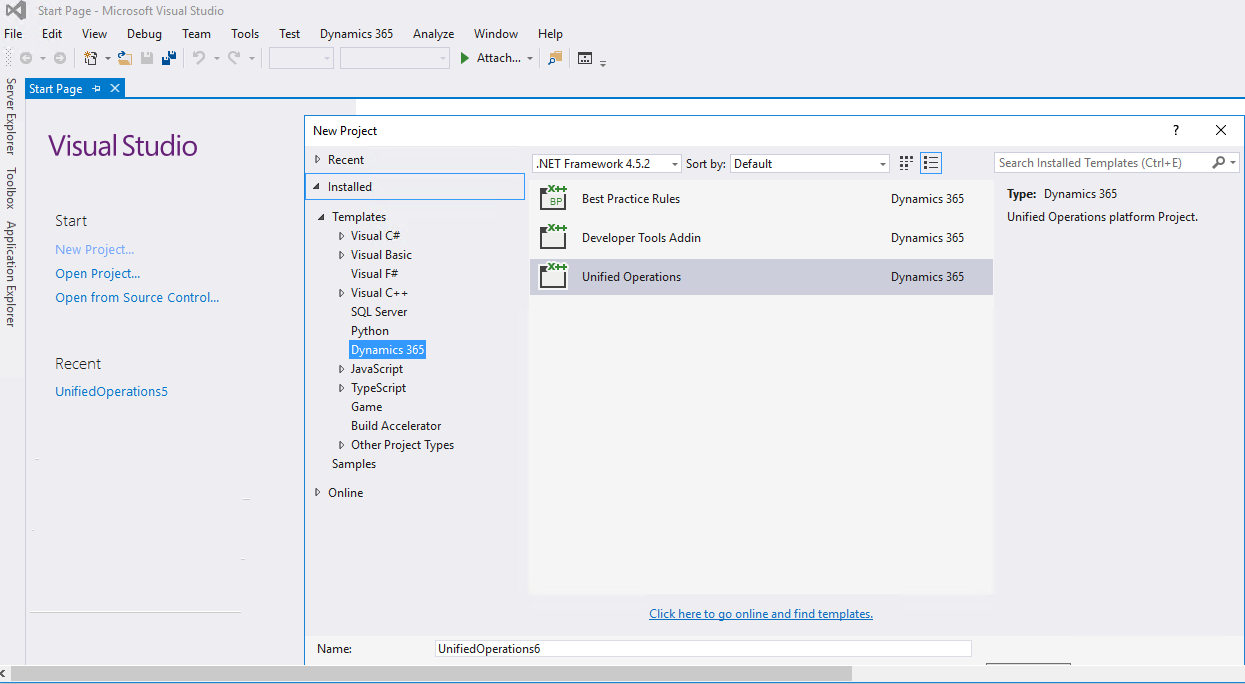Select the Visual F# template category
Screen dimensions: 1245x684
[375, 274]
